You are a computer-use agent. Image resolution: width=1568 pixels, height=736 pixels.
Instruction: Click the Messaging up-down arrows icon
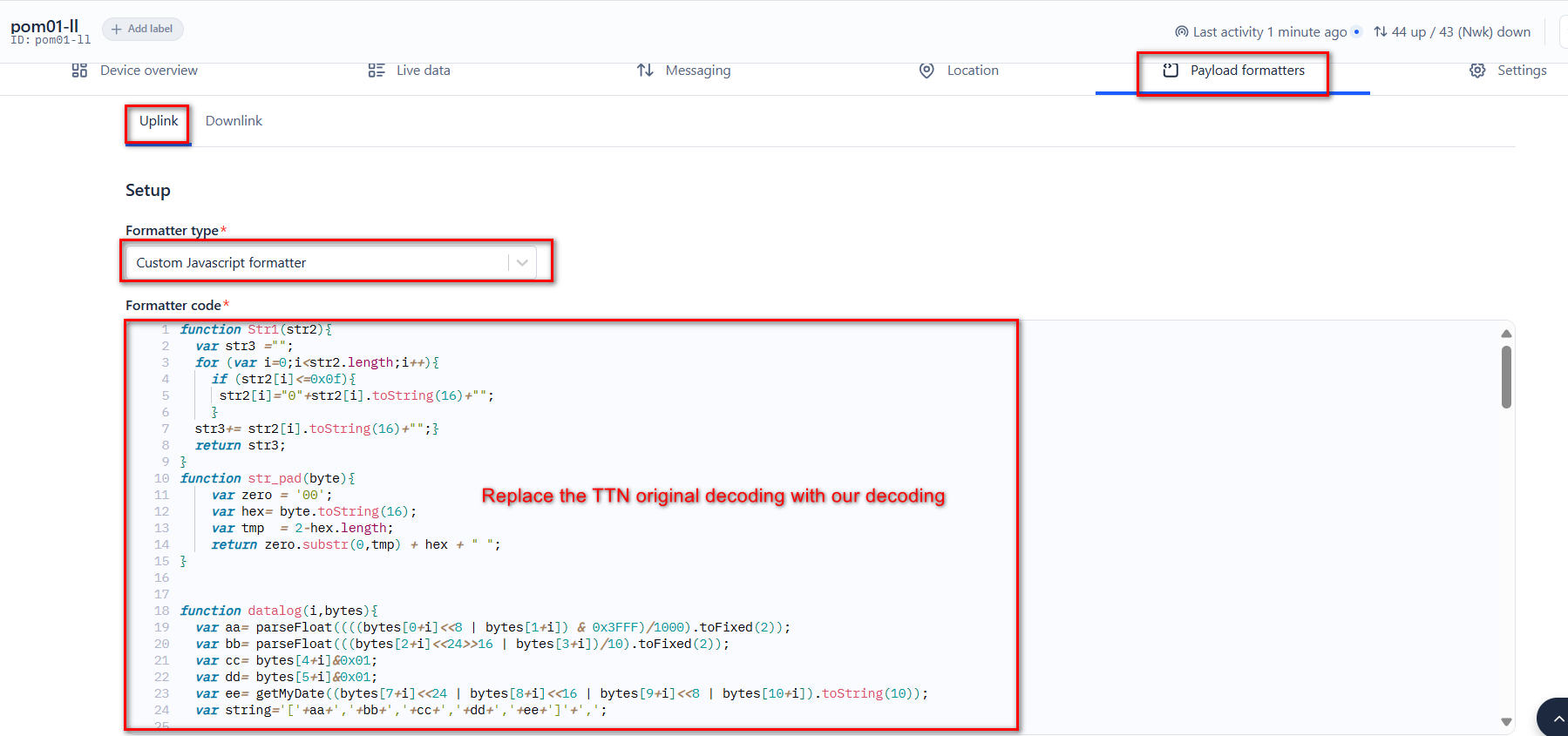[645, 70]
